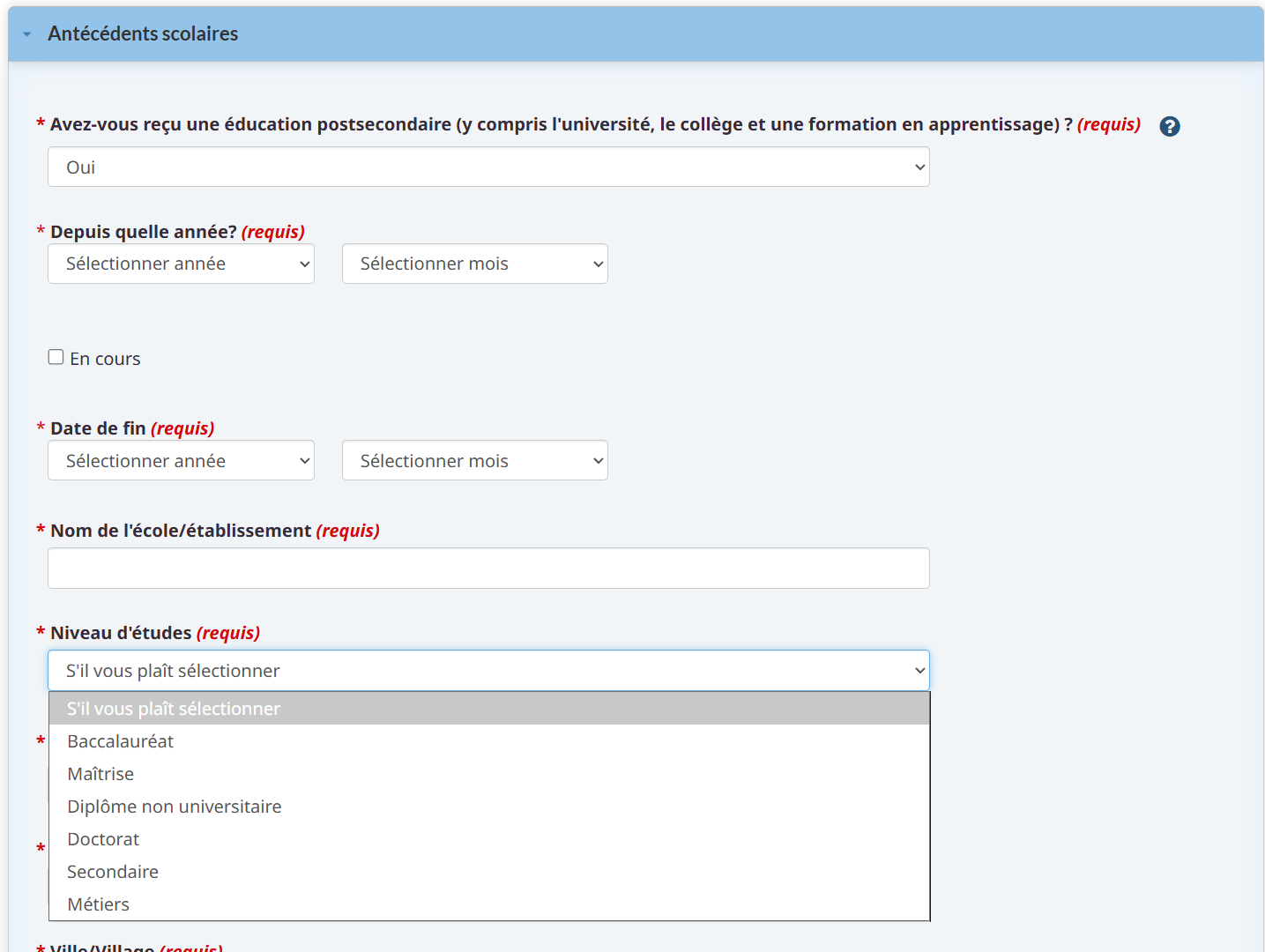Open the Date de fin month dropdown
Viewport: 1265px width, 952px height.
[474, 460]
